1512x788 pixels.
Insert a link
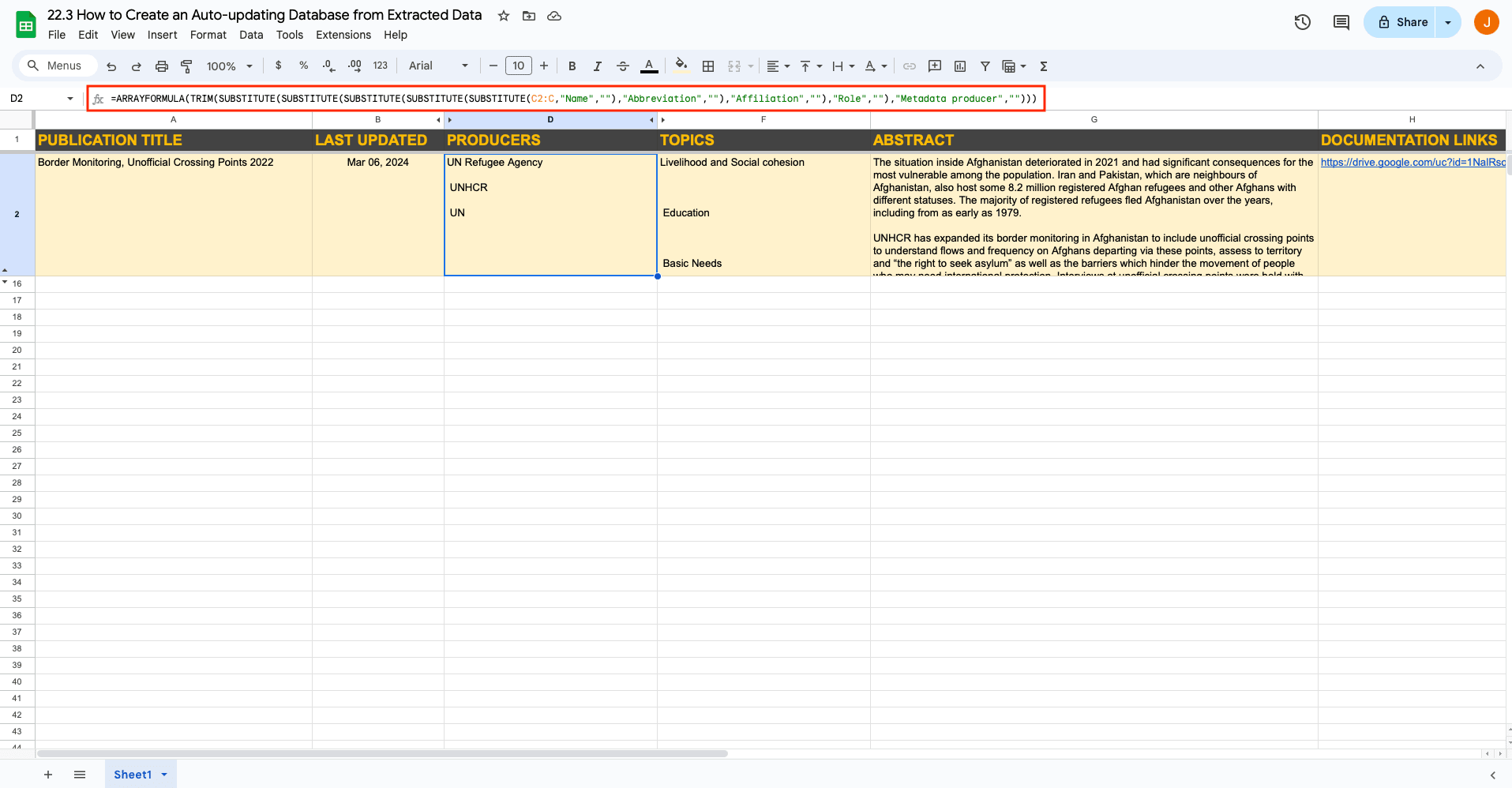tap(910, 66)
